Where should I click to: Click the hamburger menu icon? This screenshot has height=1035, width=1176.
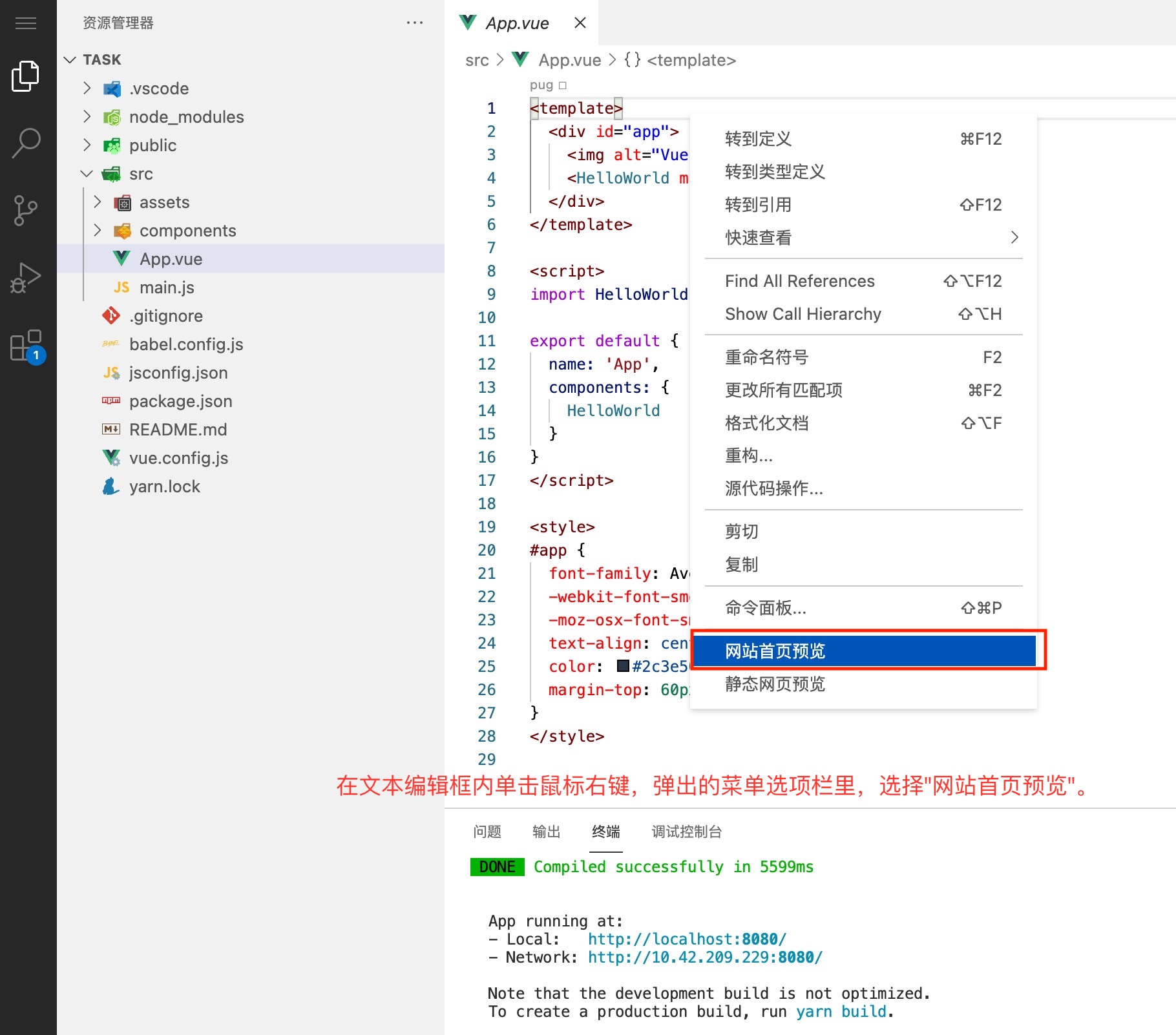coord(26,24)
